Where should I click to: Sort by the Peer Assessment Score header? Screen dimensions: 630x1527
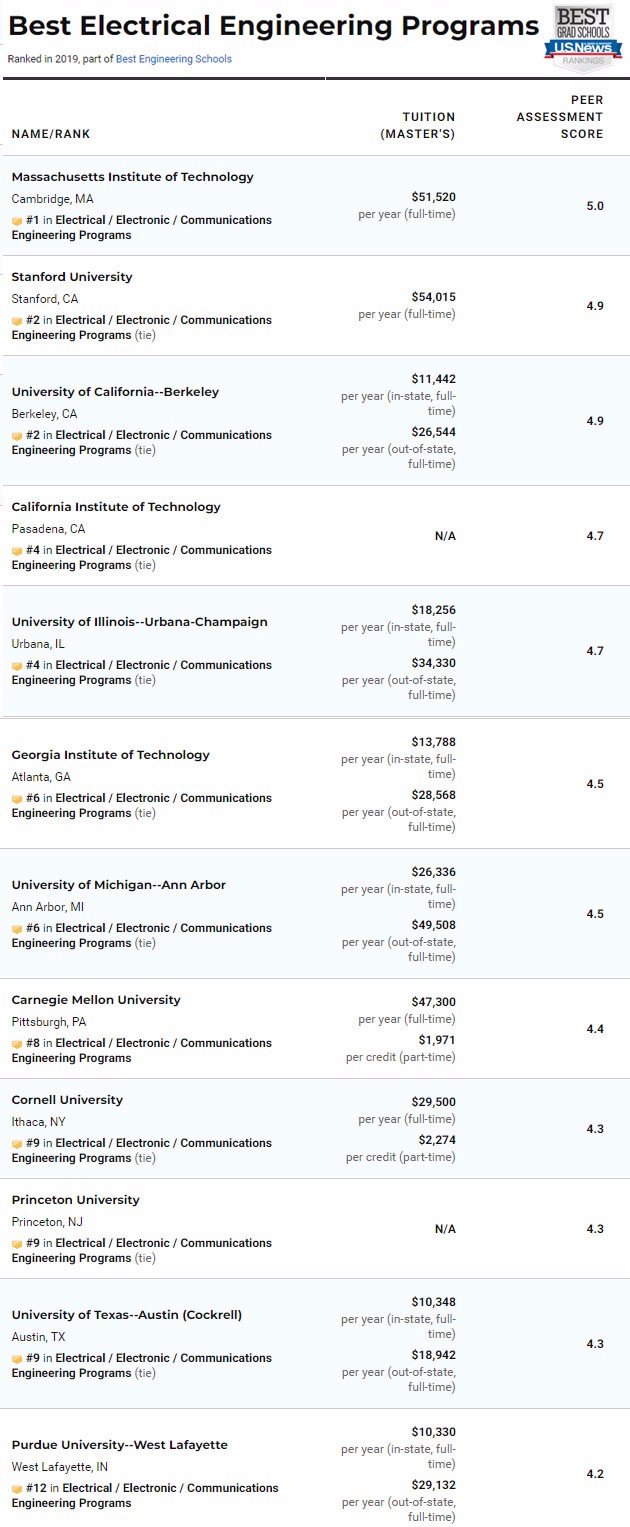pyautogui.click(x=560, y=117)
